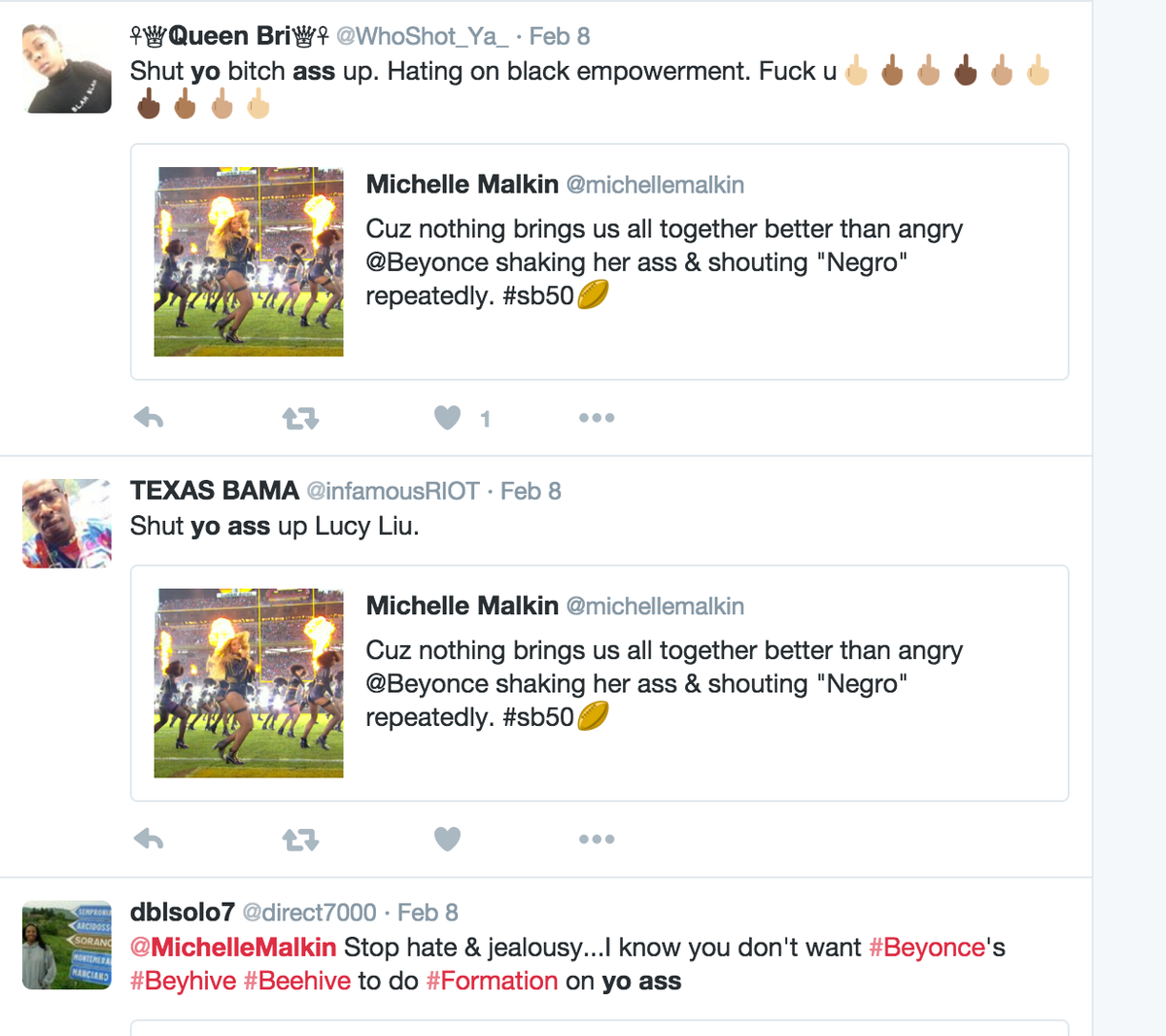Screen dimensions: 1166x1036
Task: Open the #Beehive hashtag
Action: 297,981
